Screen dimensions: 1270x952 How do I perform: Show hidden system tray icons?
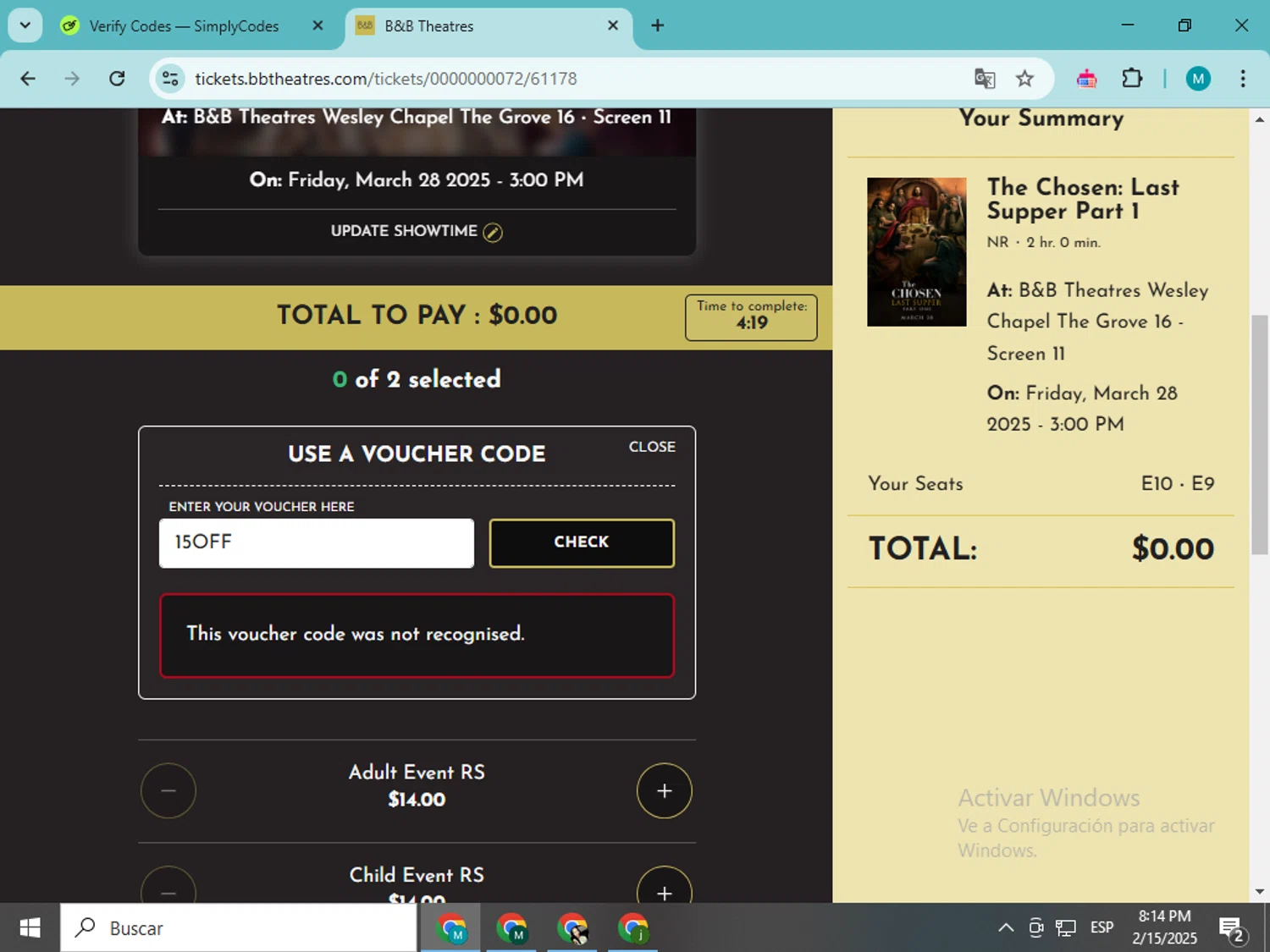pos(1006,927)
